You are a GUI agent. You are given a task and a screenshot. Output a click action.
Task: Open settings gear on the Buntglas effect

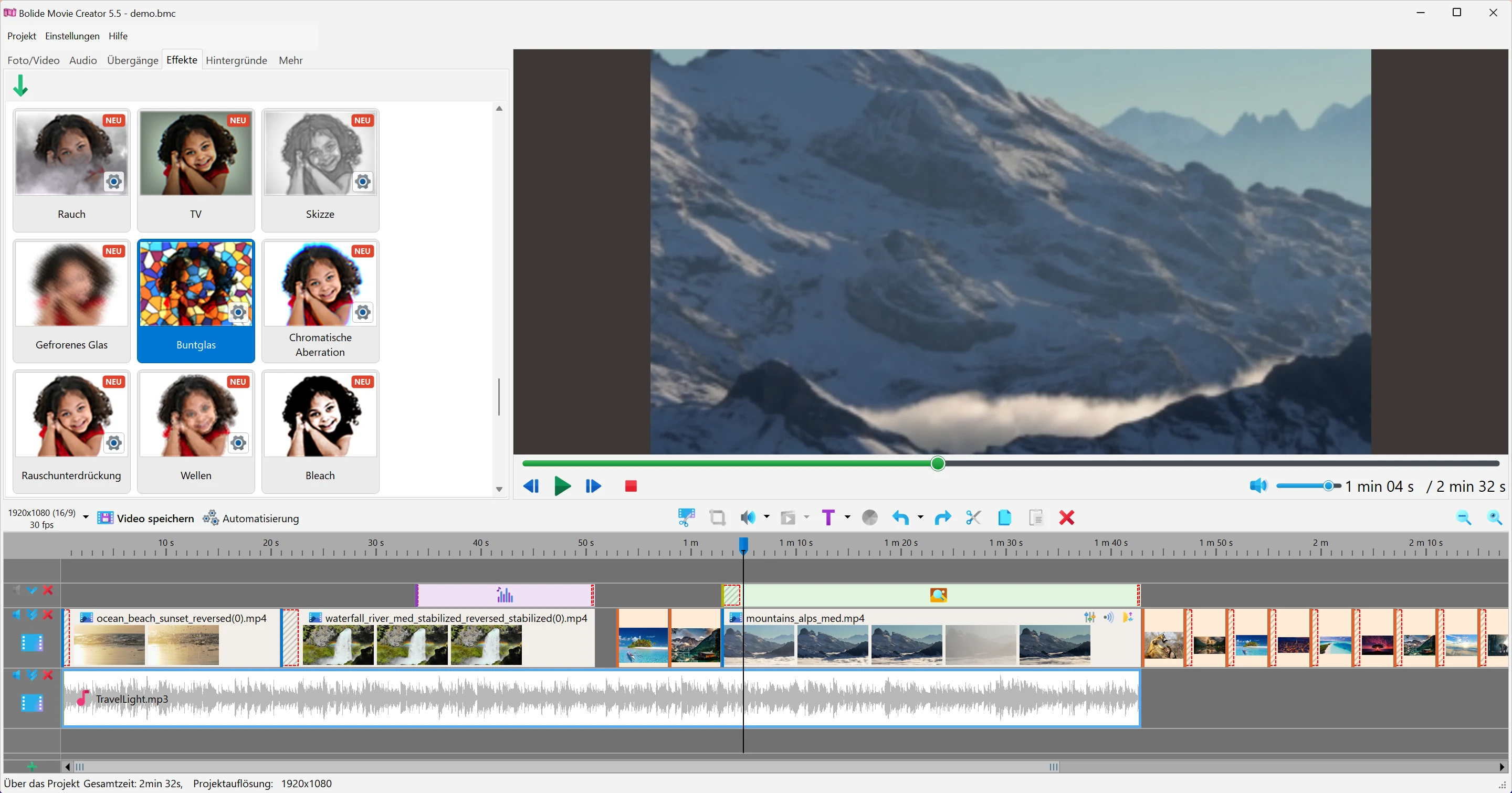(x=238, y=313)
